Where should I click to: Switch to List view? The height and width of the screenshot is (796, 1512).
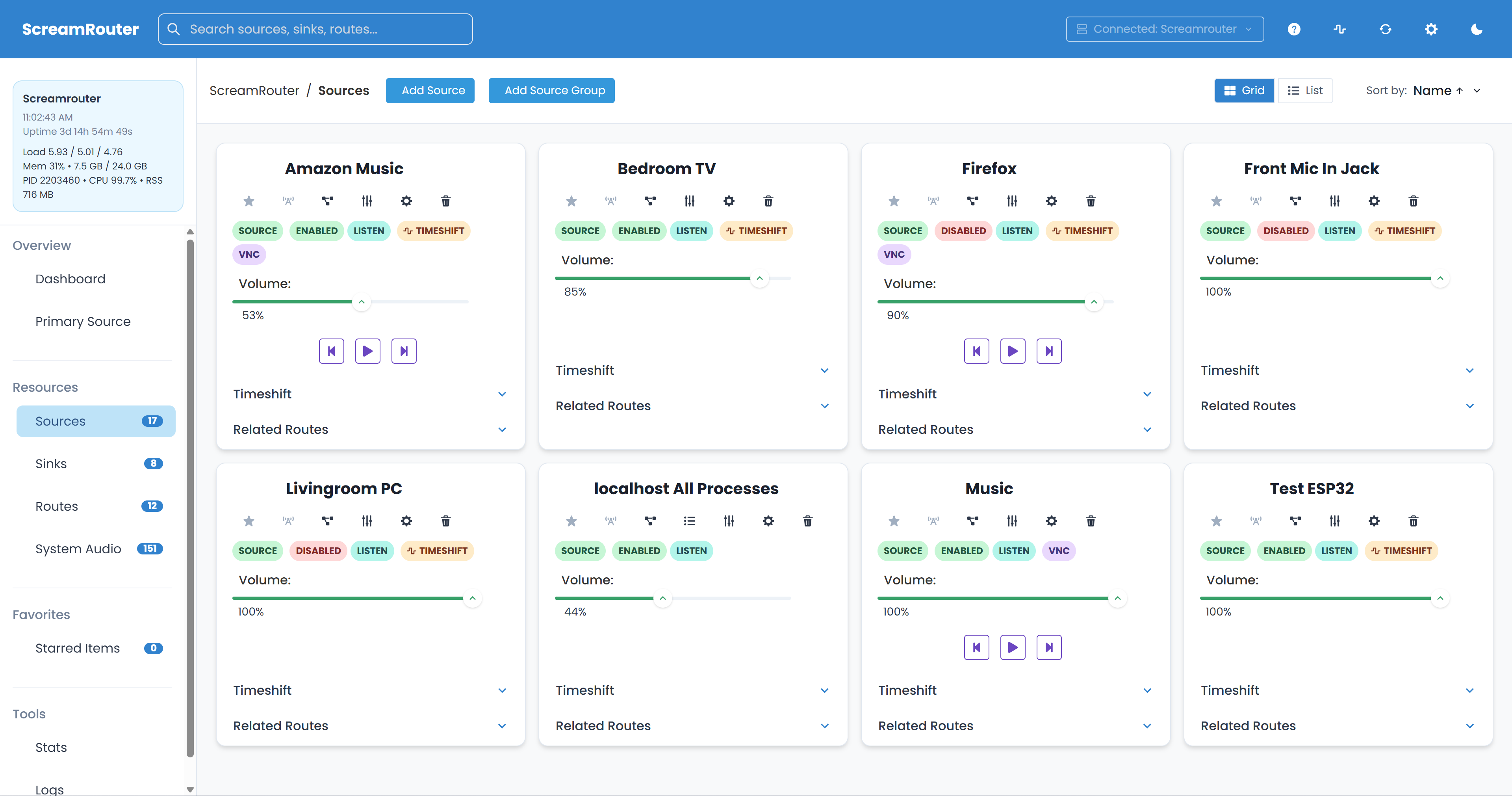point(1305,91)
